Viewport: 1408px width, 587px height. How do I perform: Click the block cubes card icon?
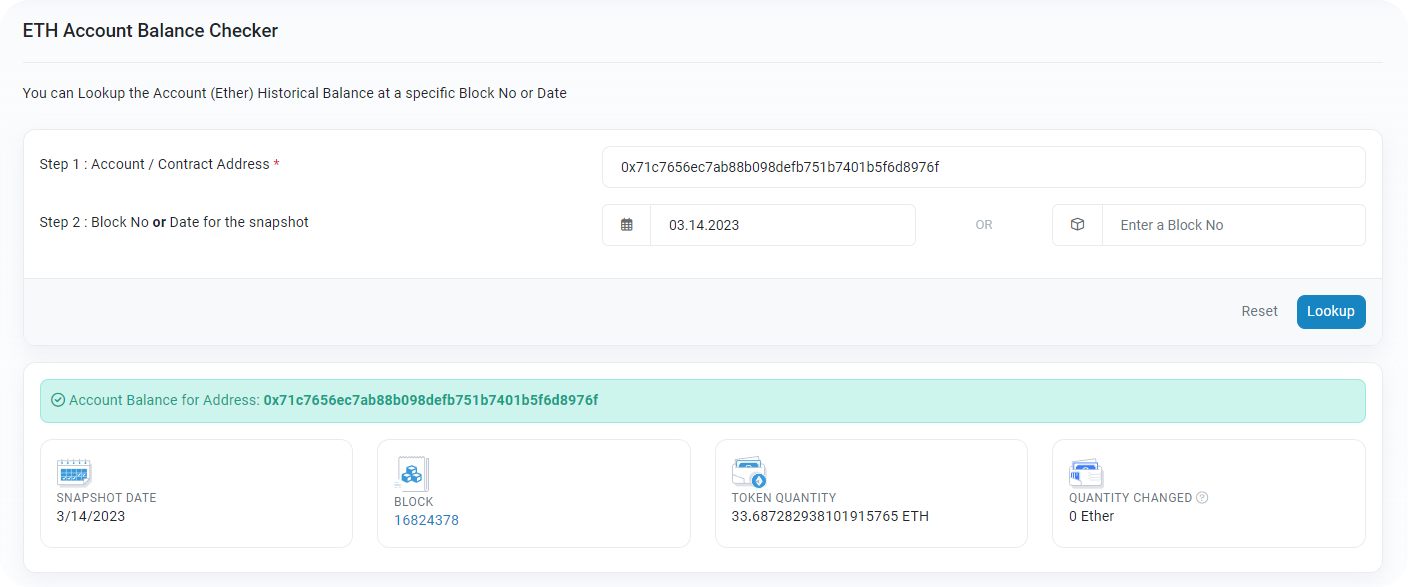412,473
